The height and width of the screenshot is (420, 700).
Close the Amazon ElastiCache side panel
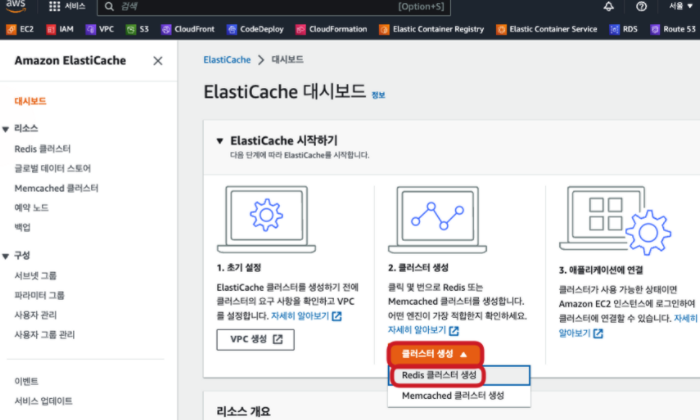158,61
